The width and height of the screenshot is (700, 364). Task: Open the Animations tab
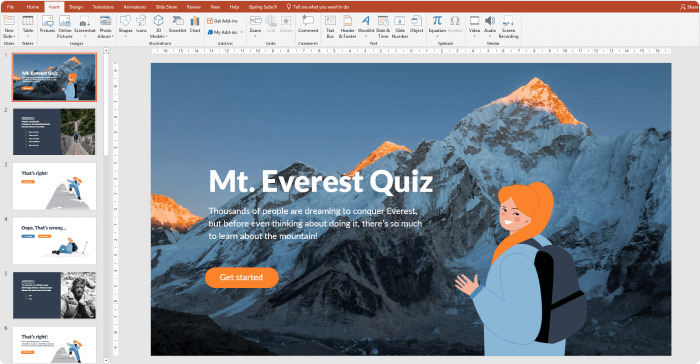(135, 7)
